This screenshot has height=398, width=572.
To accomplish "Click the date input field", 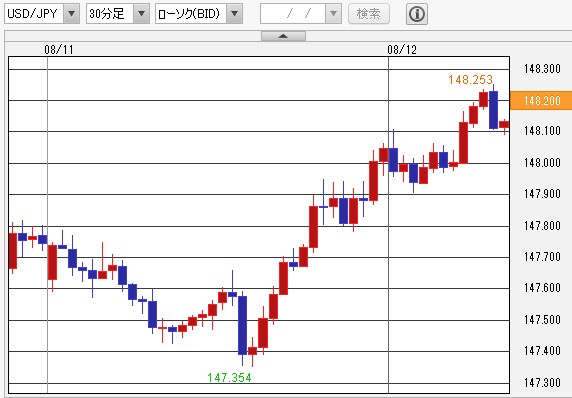I will 293,14.
